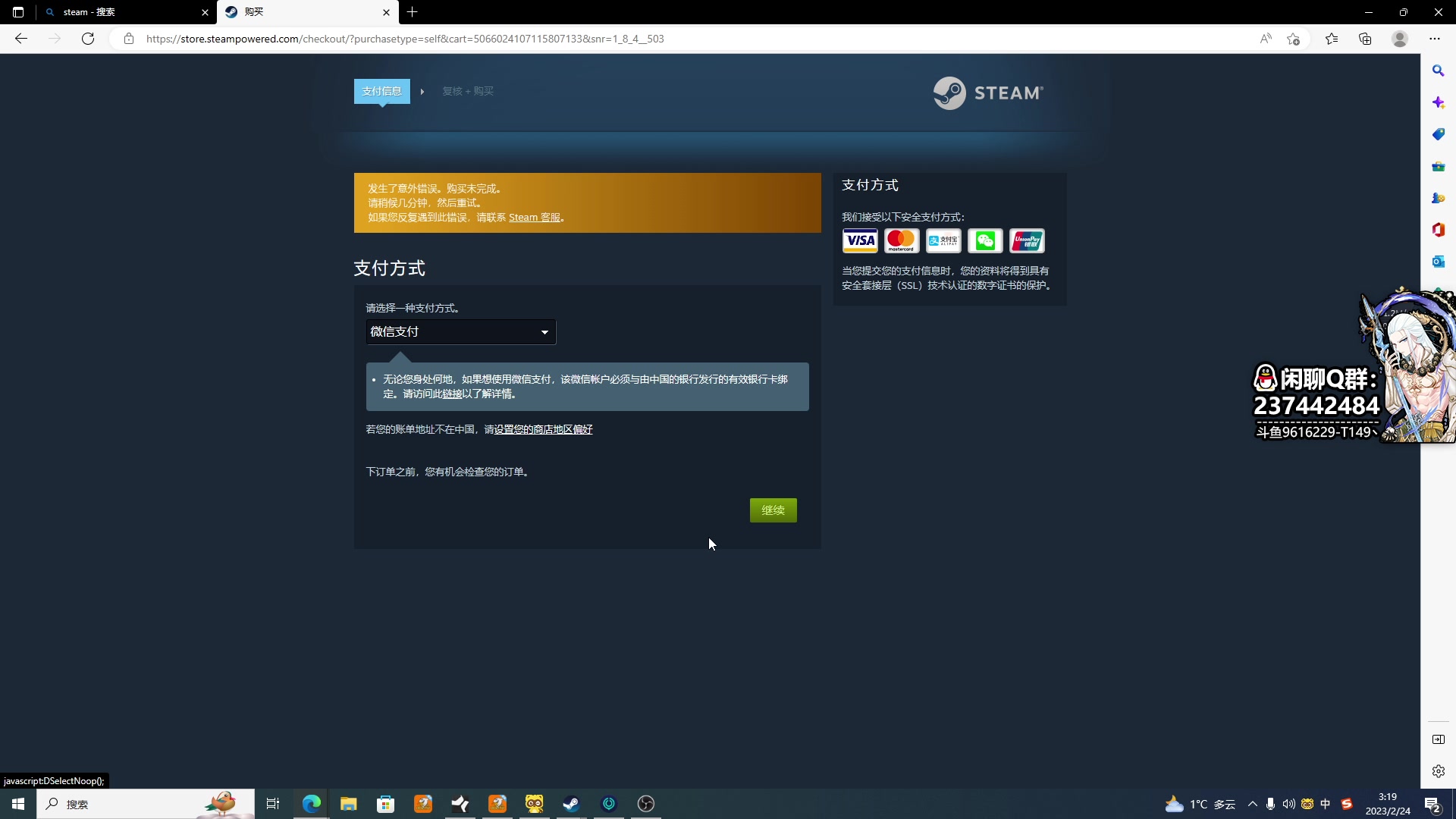
Task: Open the OBS icon in taskbar
Action: 646,804
